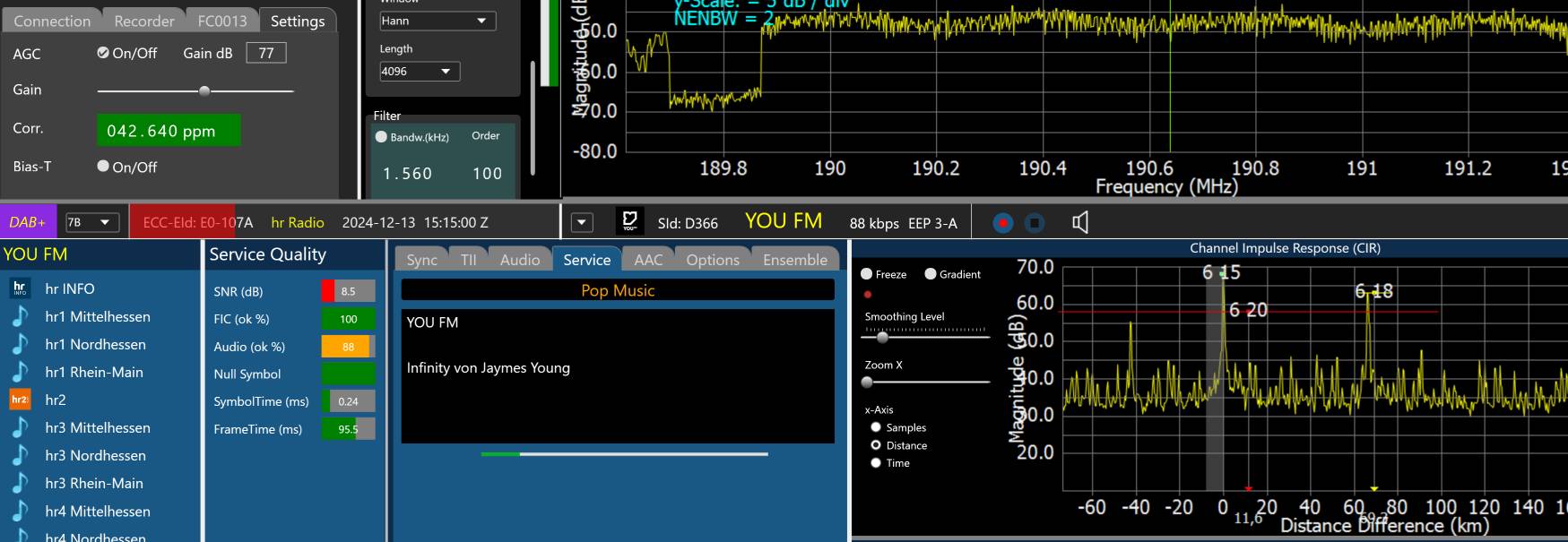Screen dimensions: 1568x542
Task: Select the Samples x-Axis radio button
Action: pos(876,427)
